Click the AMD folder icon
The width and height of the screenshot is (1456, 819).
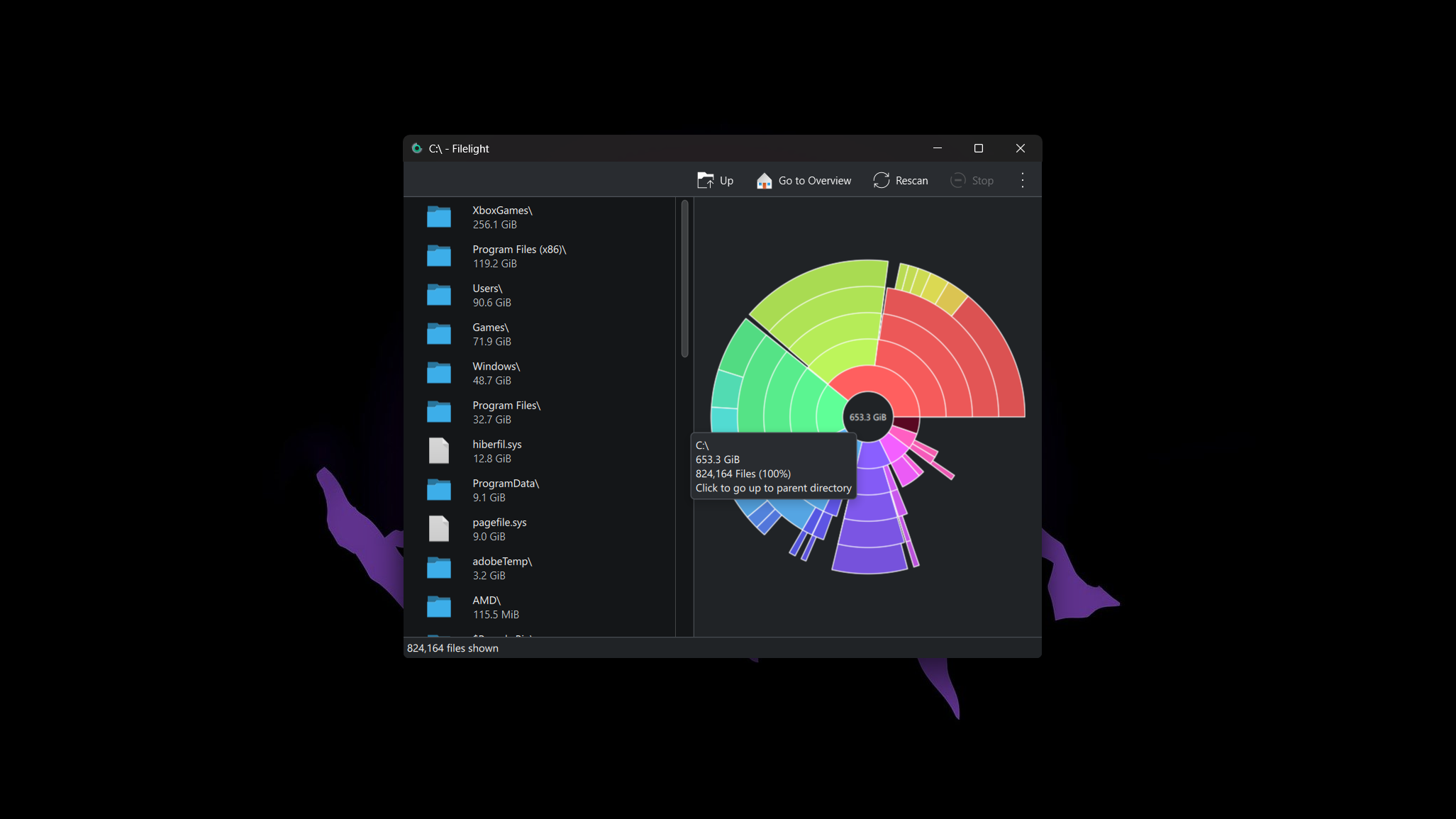coord(439,607)
